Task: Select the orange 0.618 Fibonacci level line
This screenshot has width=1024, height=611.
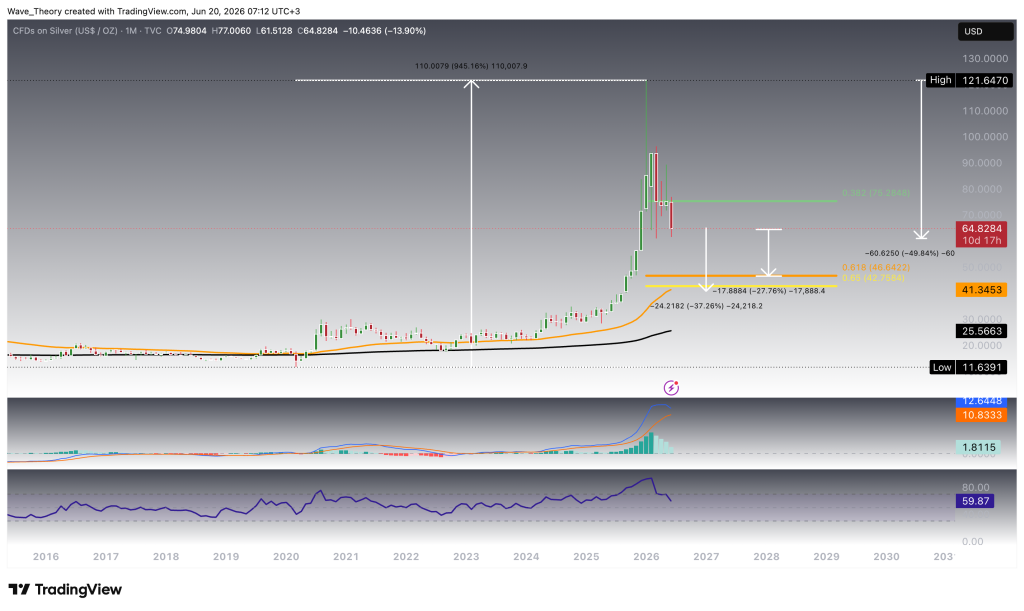Action: pos(741,275)
